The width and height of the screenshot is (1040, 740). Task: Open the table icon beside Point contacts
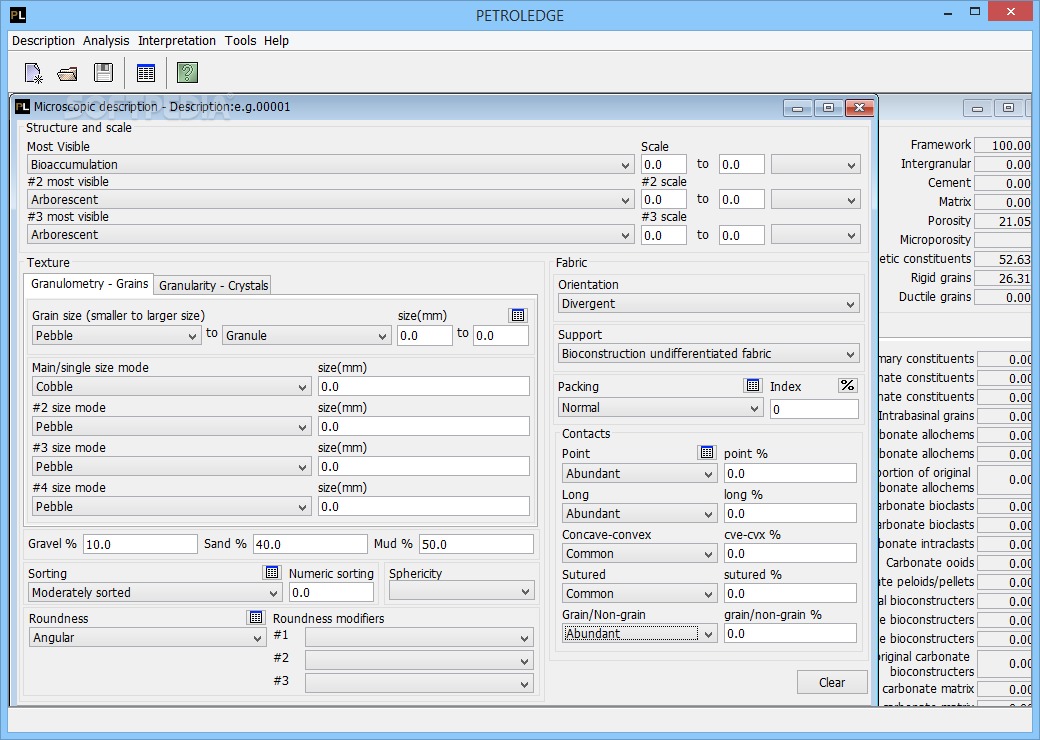[x=707, y=452]
